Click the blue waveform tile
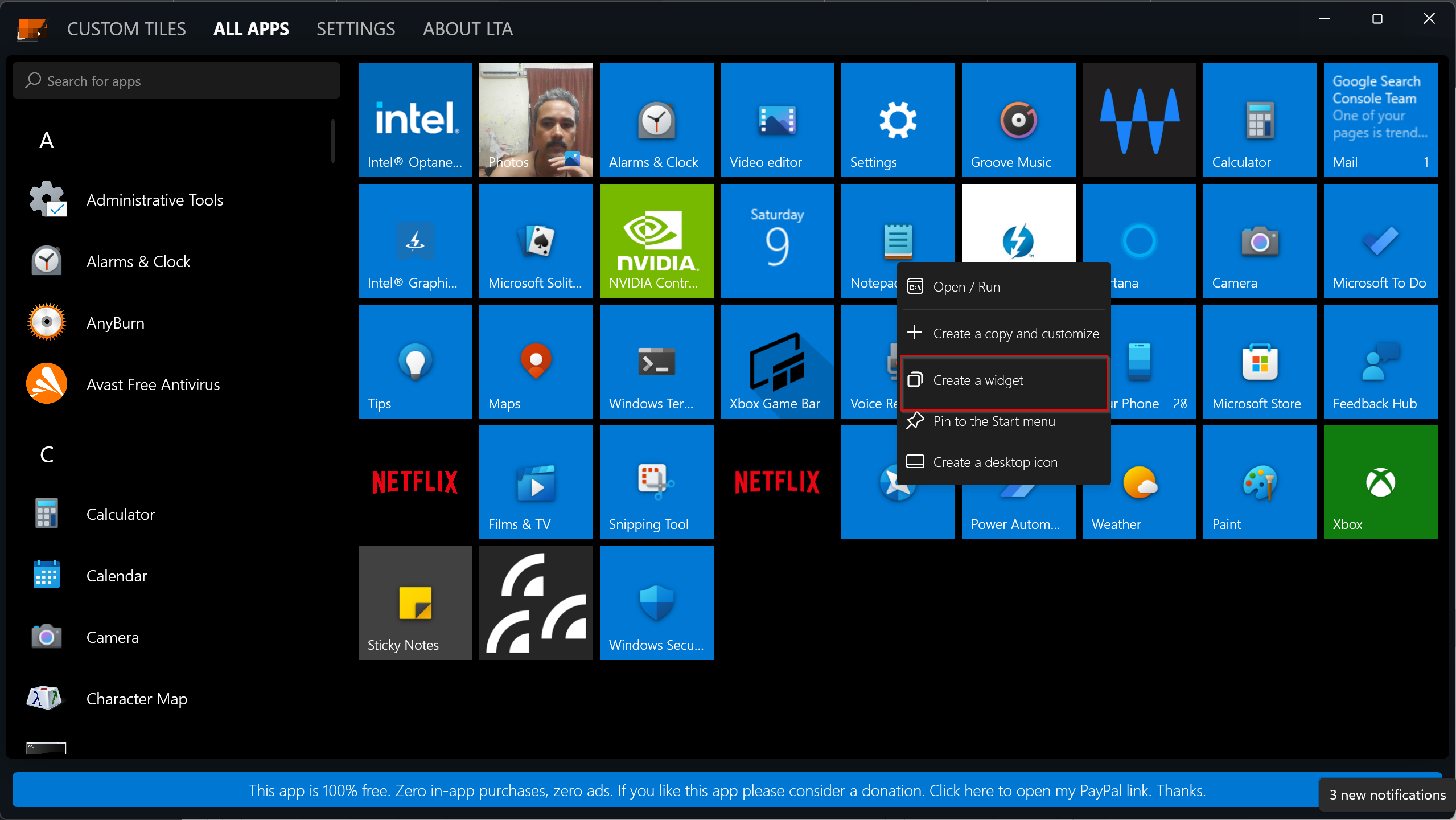This screenshot has height=820, width=1456. 1139,120
